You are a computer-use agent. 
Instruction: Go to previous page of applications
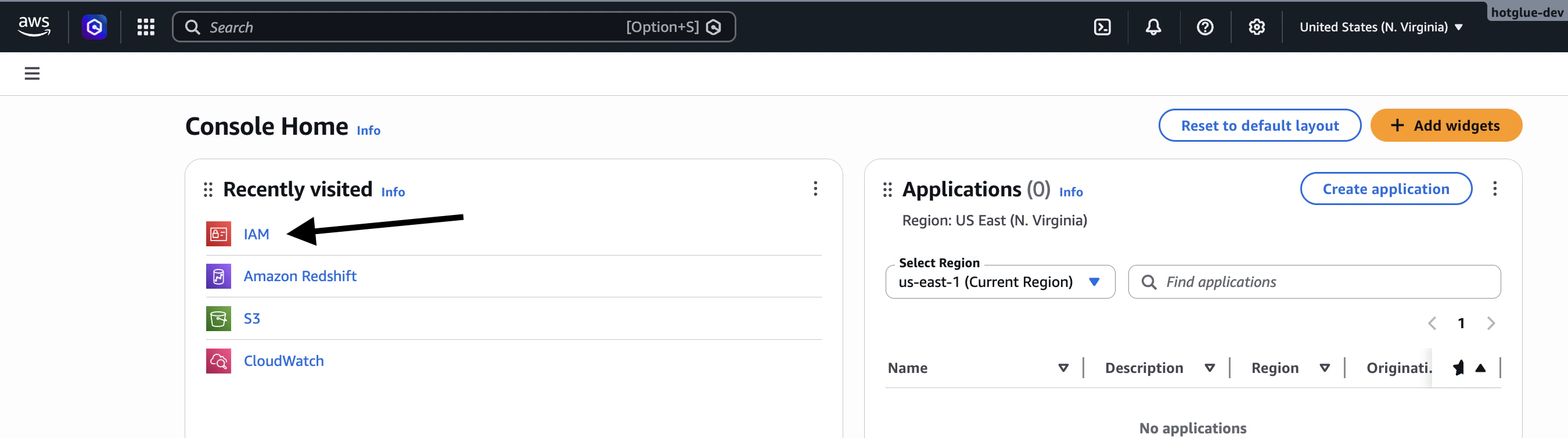pyautogui.click(x=1432, y=323)
